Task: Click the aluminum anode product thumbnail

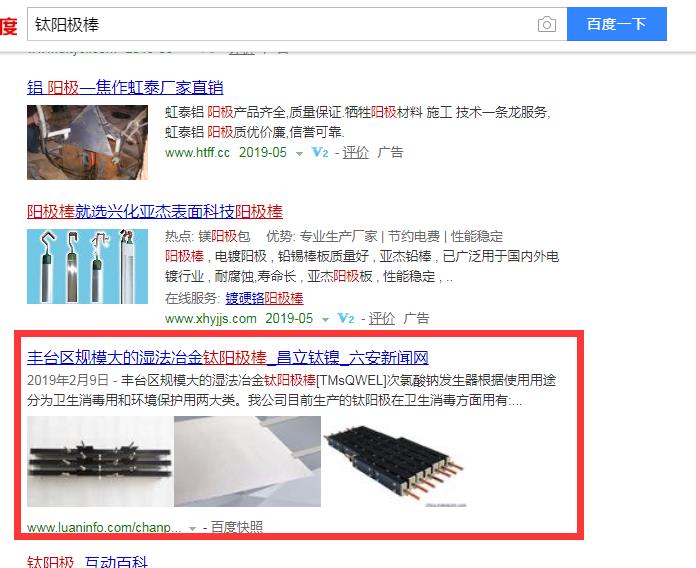Action: coord(87,142)
